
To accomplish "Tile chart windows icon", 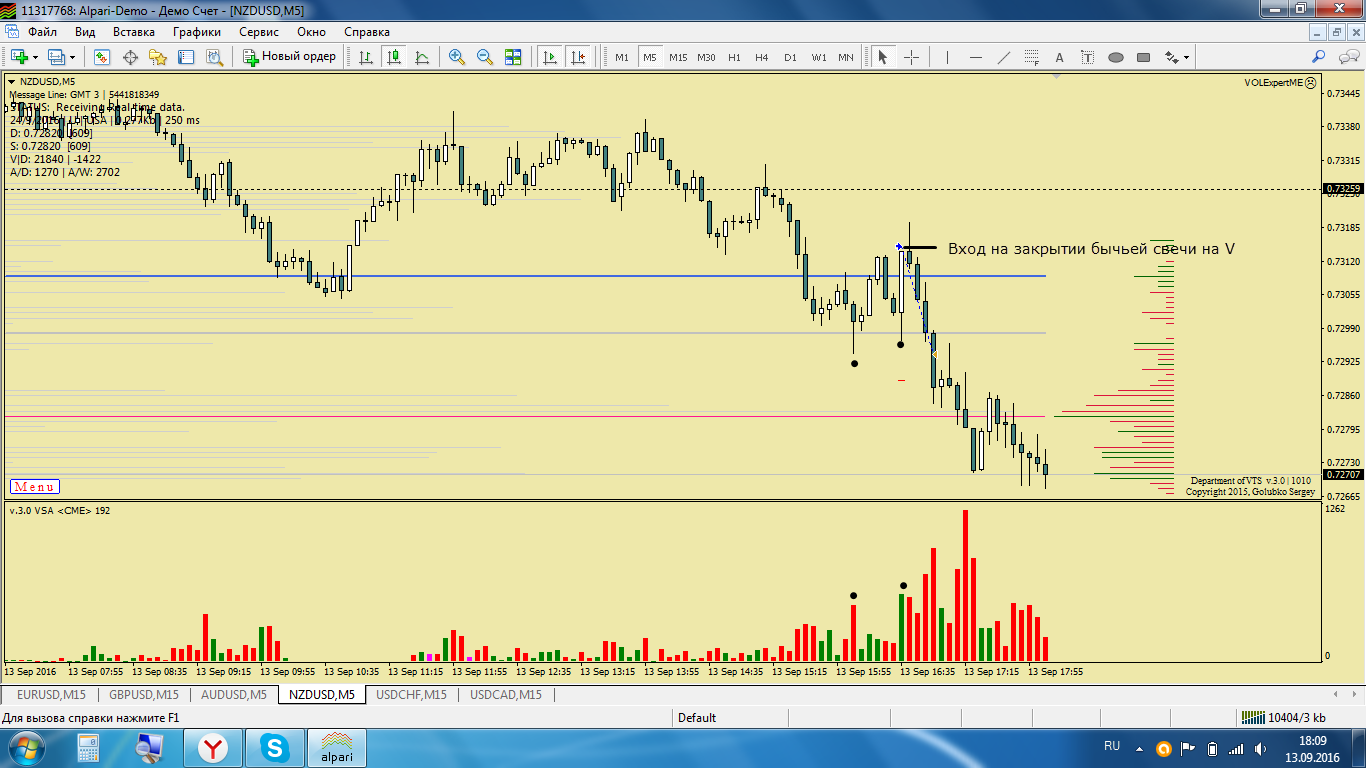I will [513, 57].
